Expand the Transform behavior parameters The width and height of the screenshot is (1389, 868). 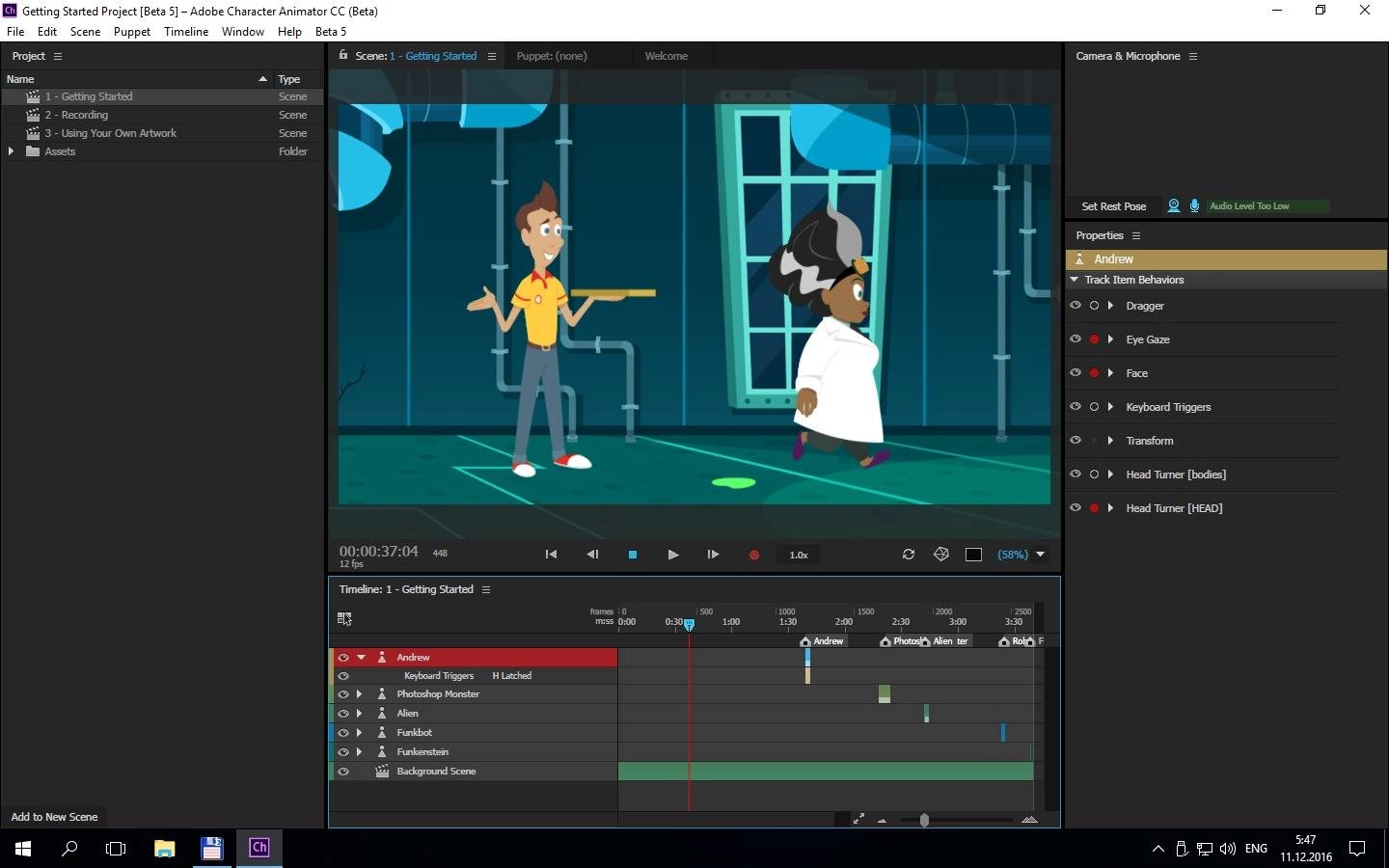tap(1110, 441)
